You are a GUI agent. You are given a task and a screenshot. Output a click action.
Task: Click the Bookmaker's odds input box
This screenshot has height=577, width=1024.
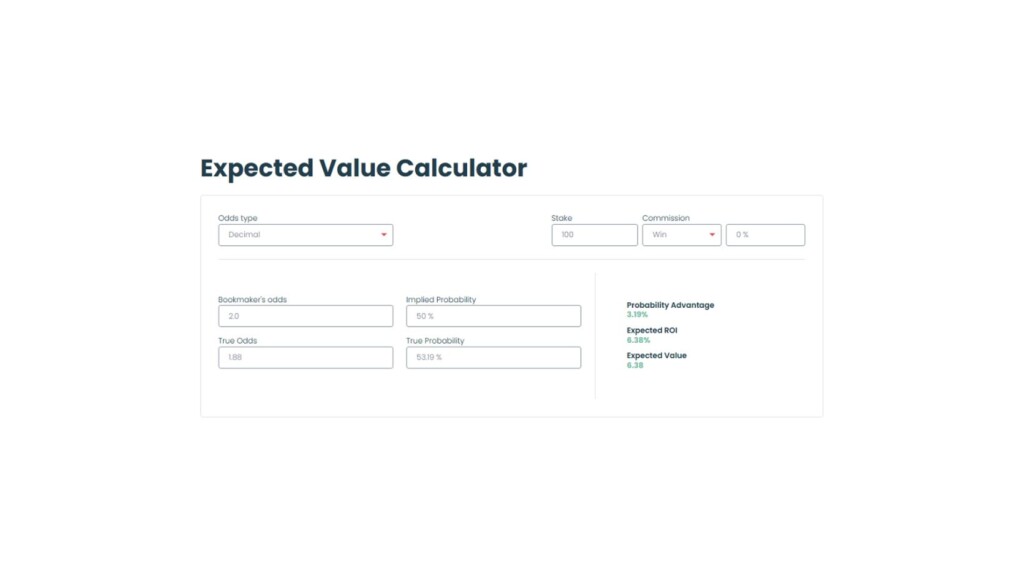coord(305,316)
